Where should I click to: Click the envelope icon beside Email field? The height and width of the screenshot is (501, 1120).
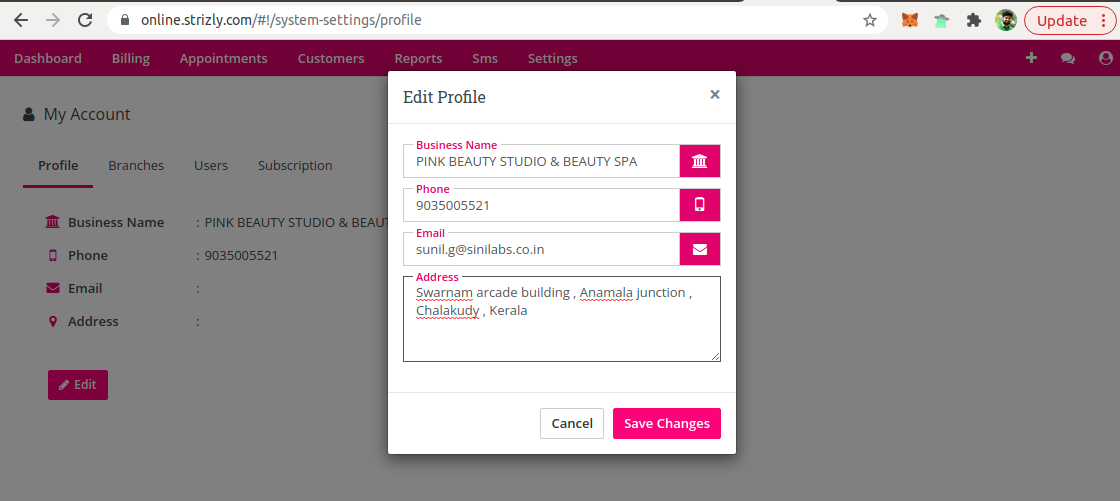700,249
